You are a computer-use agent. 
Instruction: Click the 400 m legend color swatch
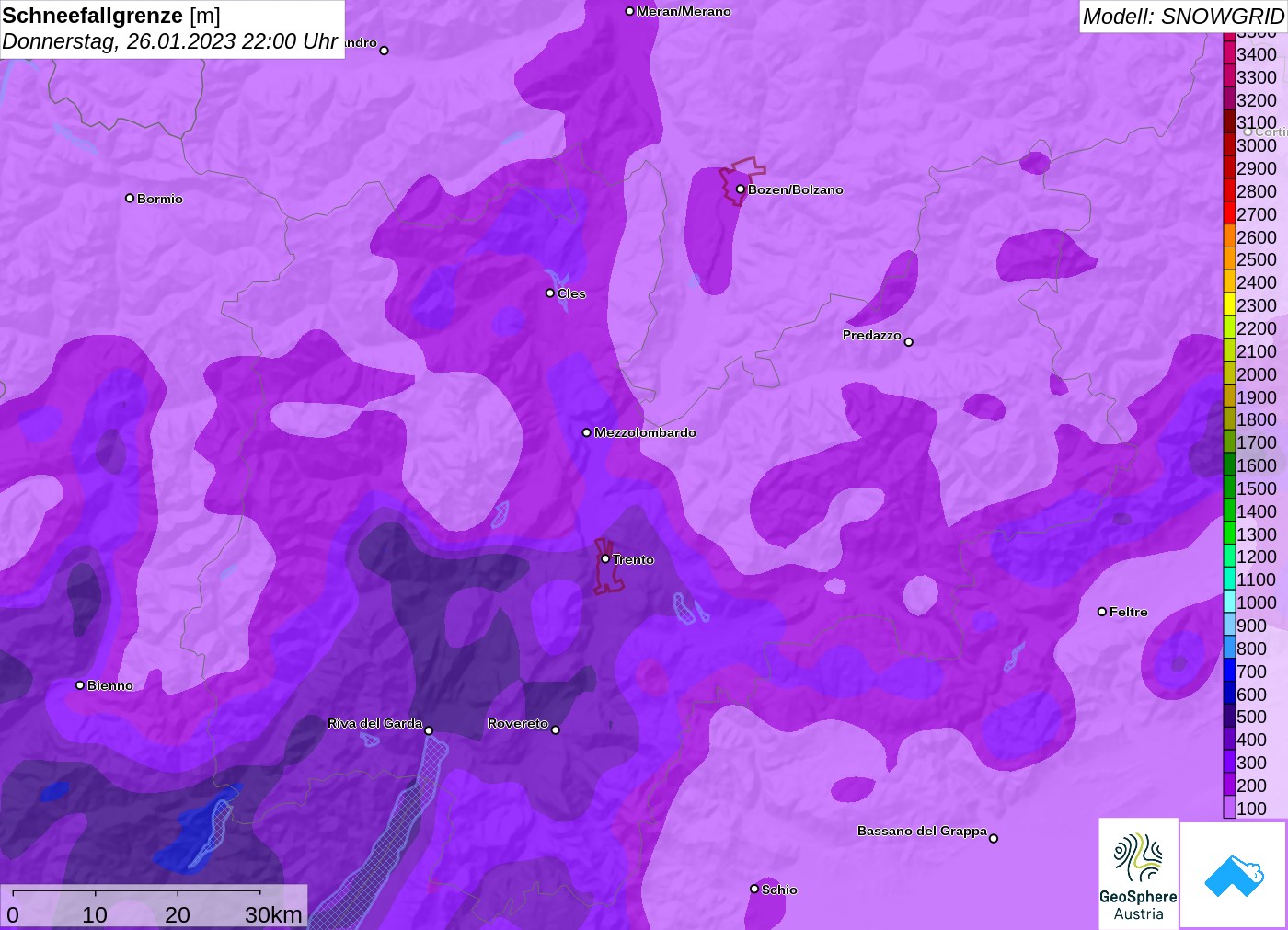1229,739
